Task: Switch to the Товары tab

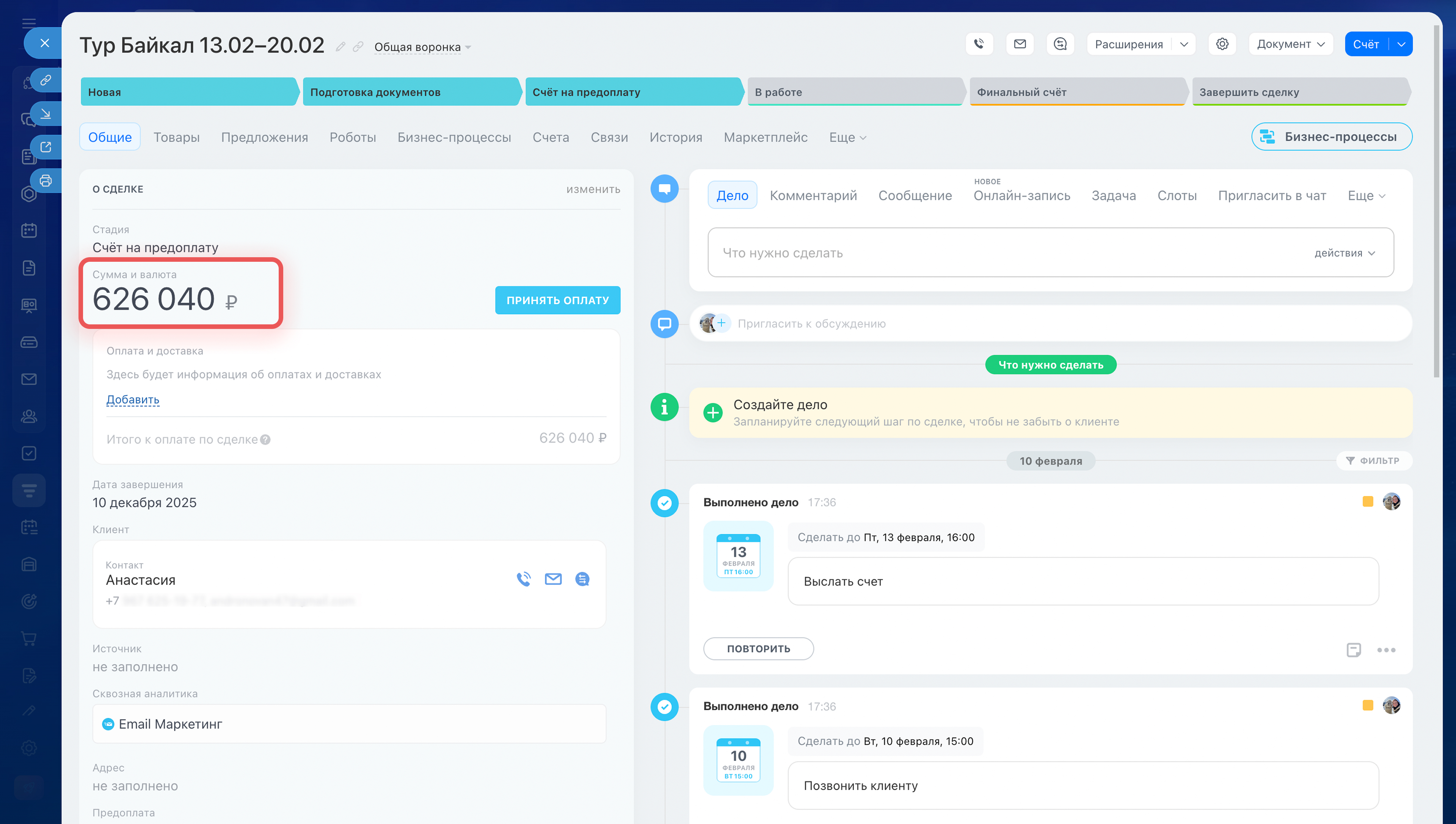Action: pos(176,137)
